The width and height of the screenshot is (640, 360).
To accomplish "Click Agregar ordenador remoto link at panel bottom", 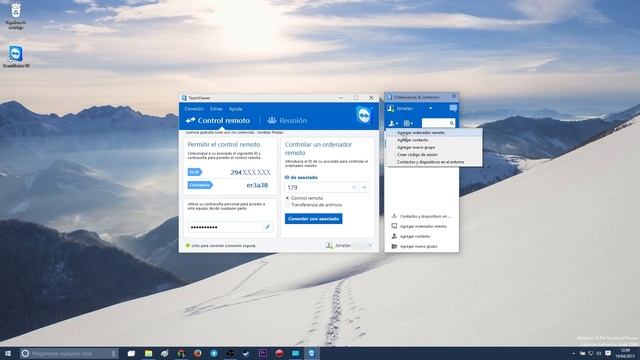I will point(423,226).
